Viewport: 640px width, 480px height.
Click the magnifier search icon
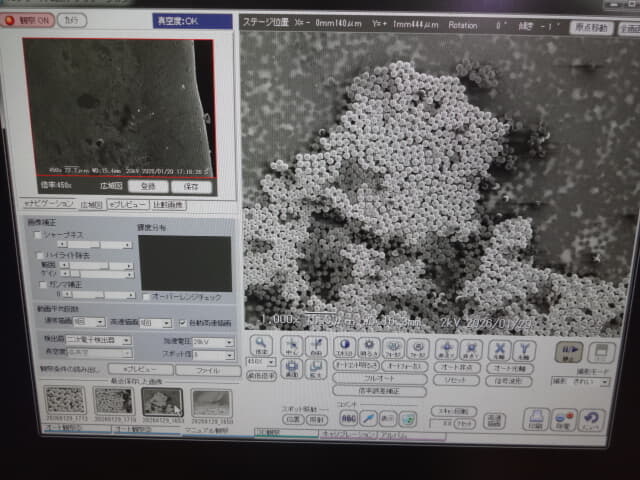261,344
